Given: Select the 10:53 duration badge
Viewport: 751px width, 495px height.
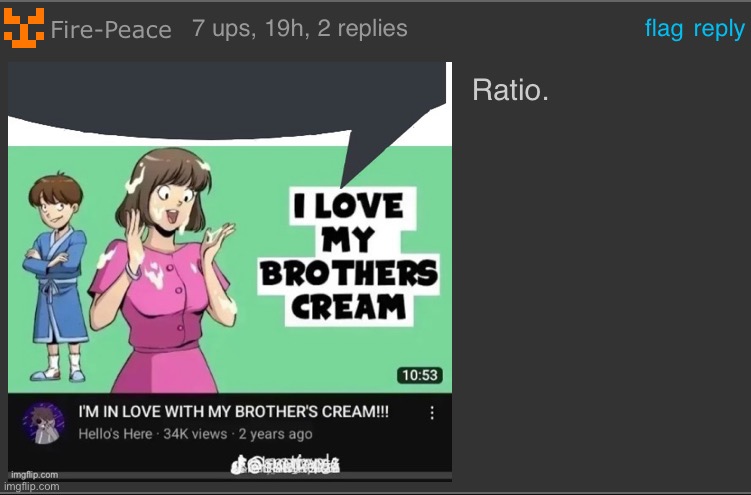Looking at the screenshot, I should pyautogui.click(x=420, y=375).
